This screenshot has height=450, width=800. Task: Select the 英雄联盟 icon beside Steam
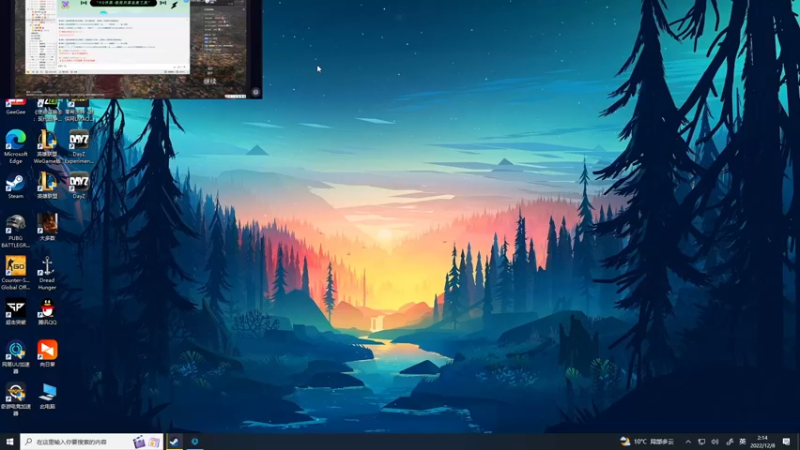click(47, 186)
